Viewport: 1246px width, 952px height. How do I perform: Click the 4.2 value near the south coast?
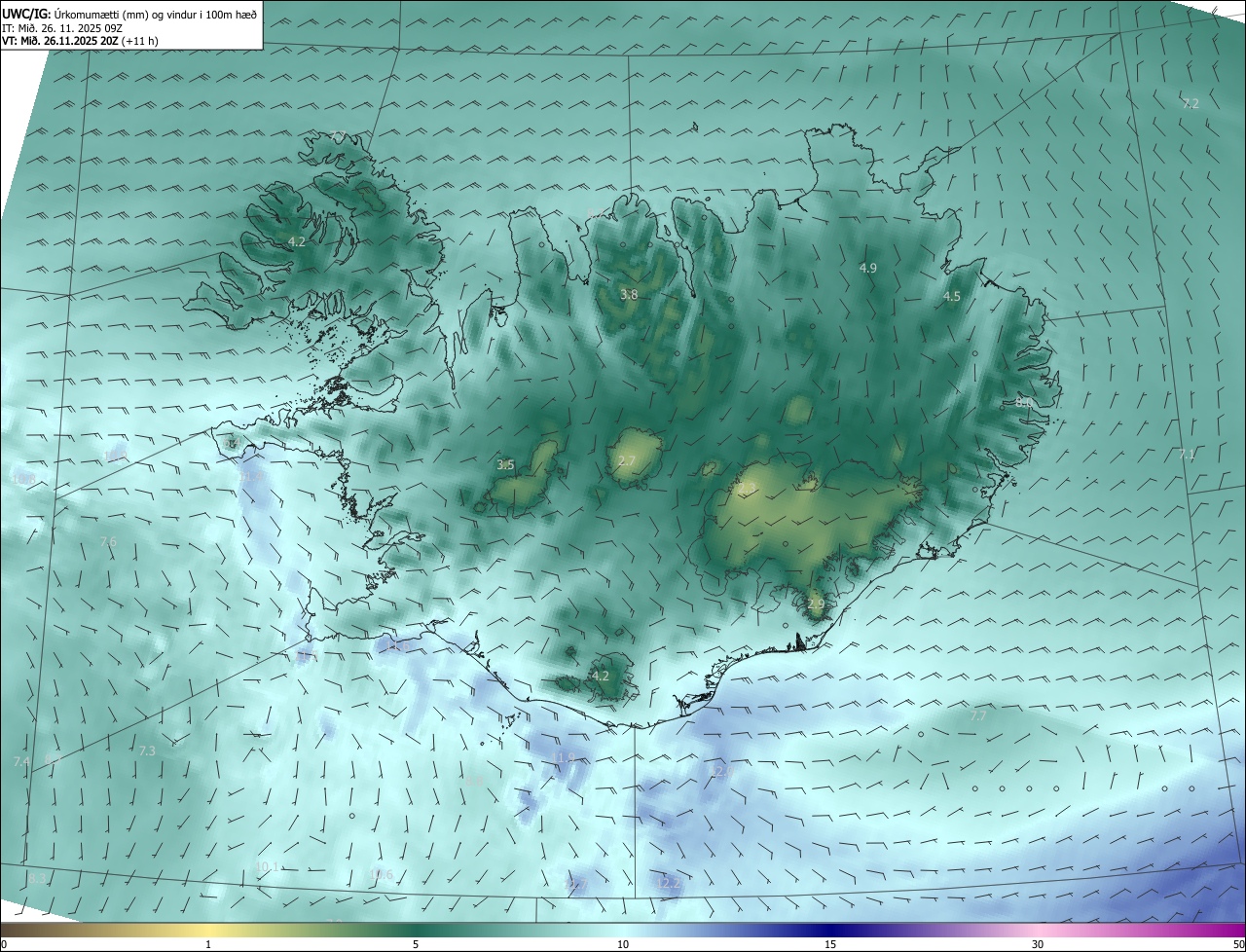(x=601, y=676)
